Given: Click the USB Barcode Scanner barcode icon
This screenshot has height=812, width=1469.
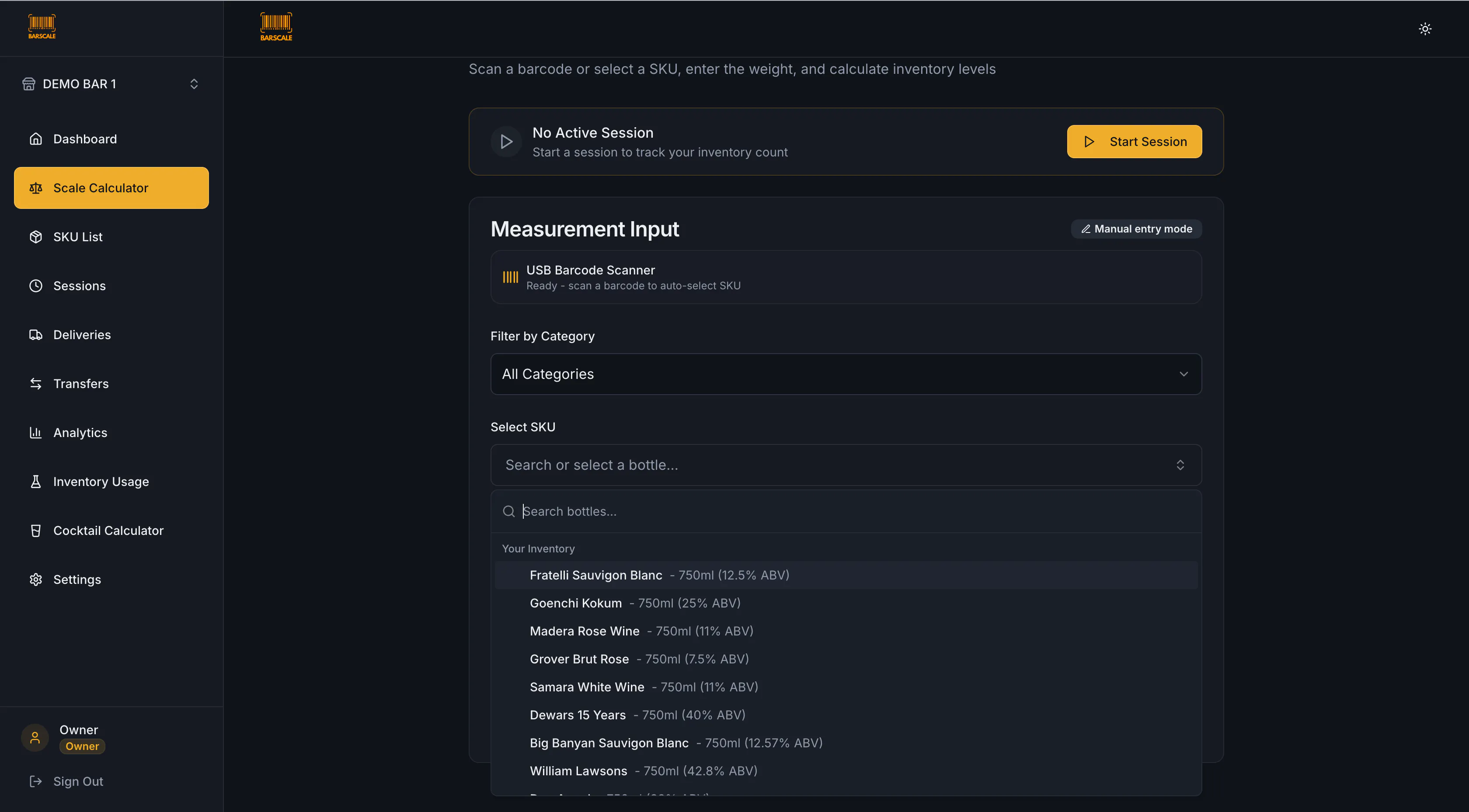Looking at the screenshot, I should (510, 277).
